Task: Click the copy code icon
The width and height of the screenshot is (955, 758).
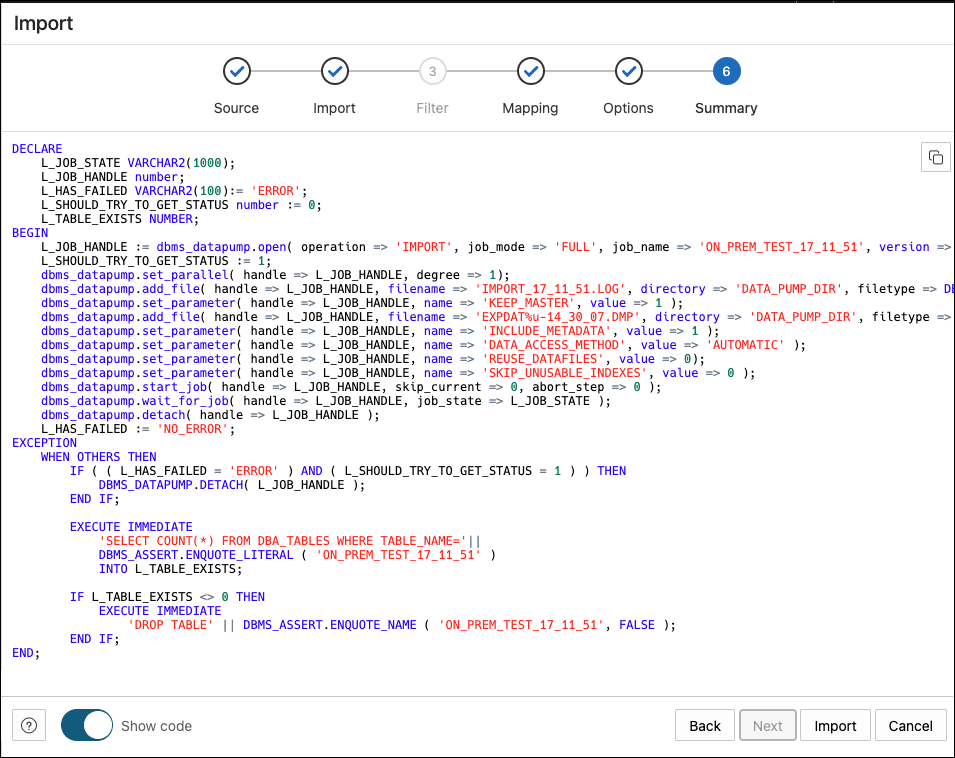Action: pyautogui.click(x=935, y=157)
